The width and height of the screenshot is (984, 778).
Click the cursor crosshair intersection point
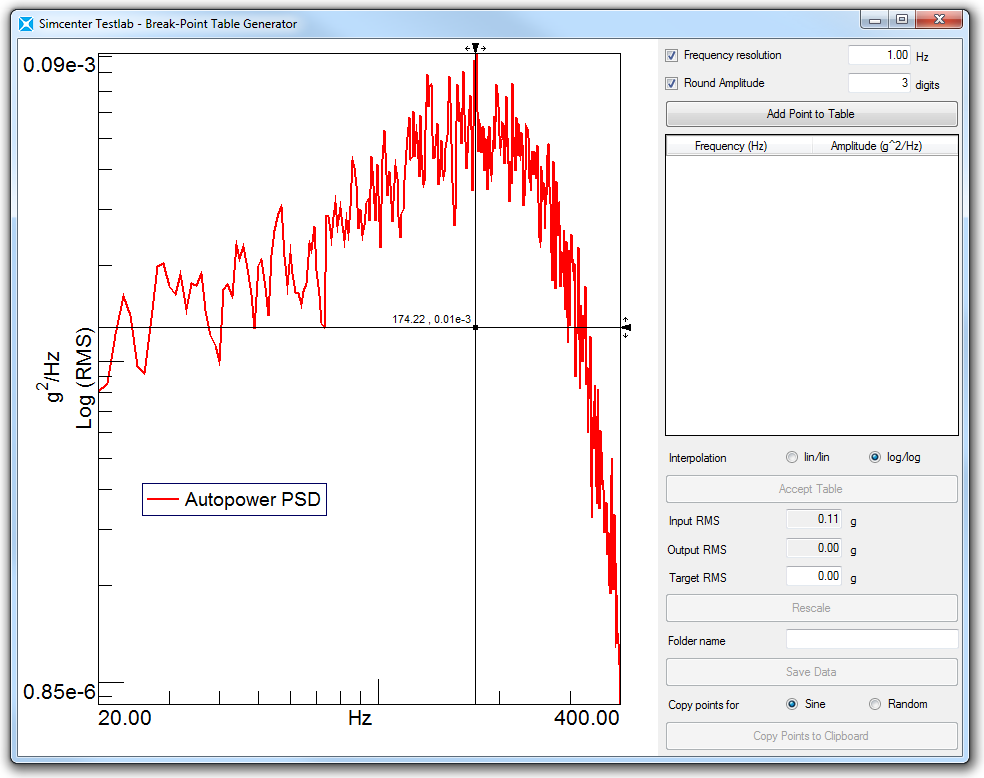click(475, 327)
